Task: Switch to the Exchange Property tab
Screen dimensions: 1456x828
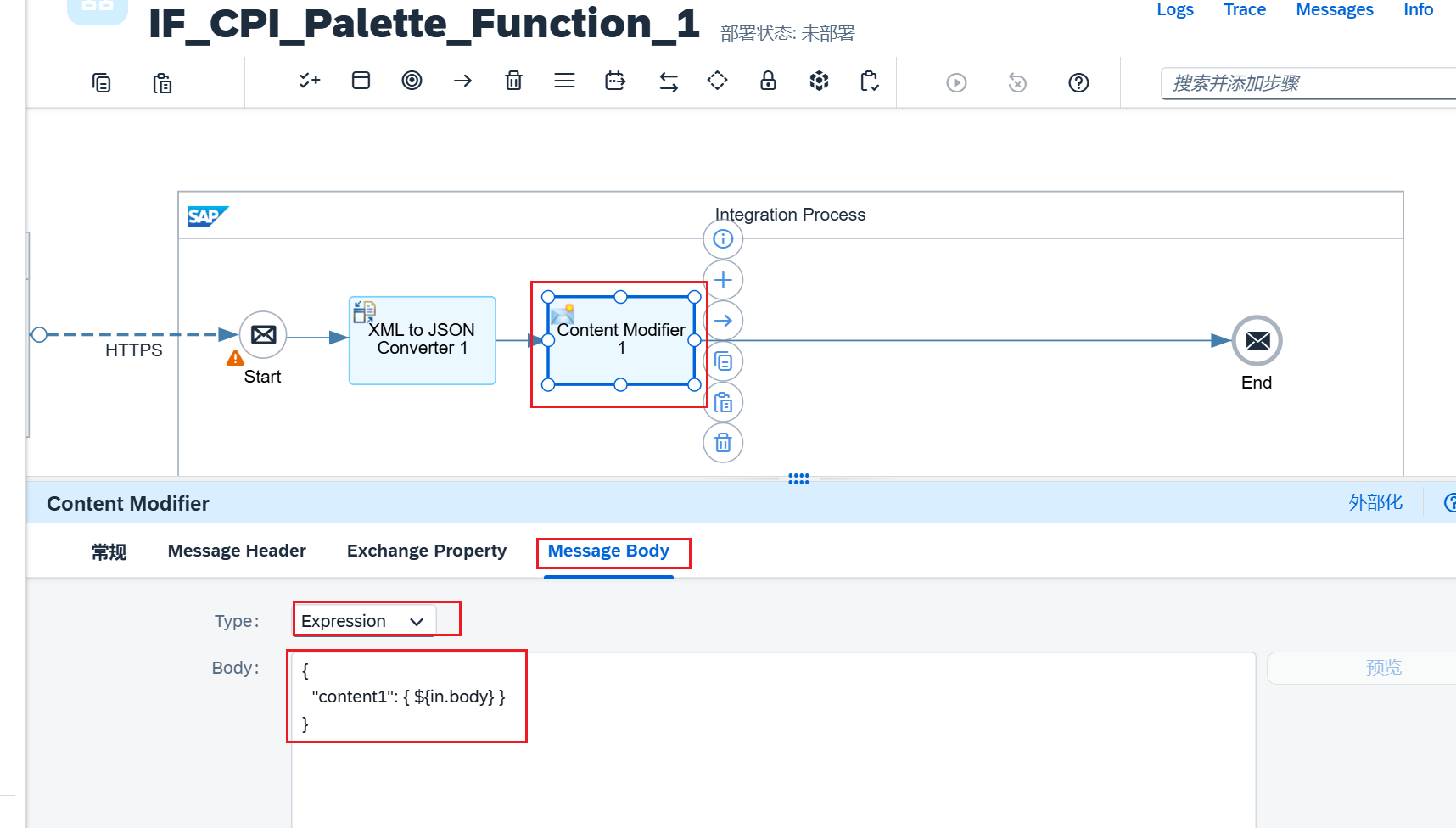Action: [x=426, y=550]
